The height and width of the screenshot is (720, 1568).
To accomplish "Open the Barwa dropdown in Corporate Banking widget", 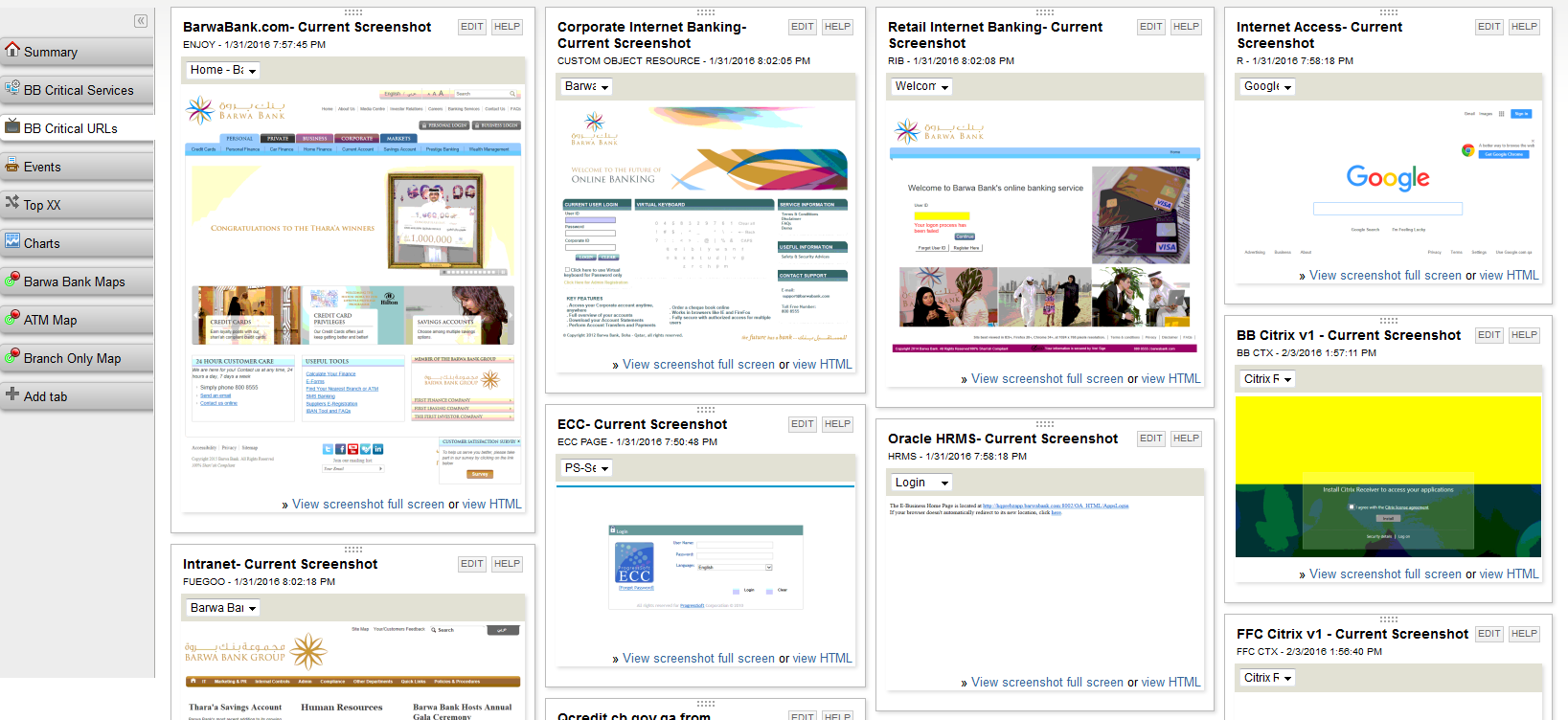I will click(x=585, y=86).
